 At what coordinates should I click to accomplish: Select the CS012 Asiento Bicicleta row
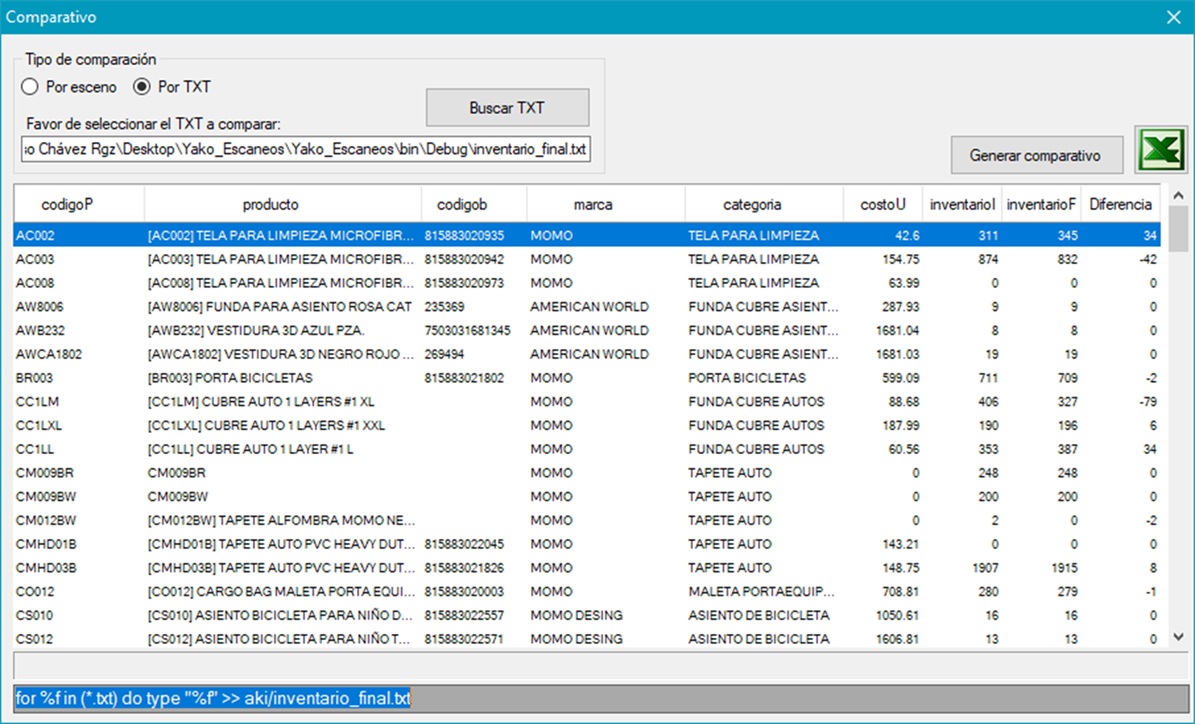280,639
